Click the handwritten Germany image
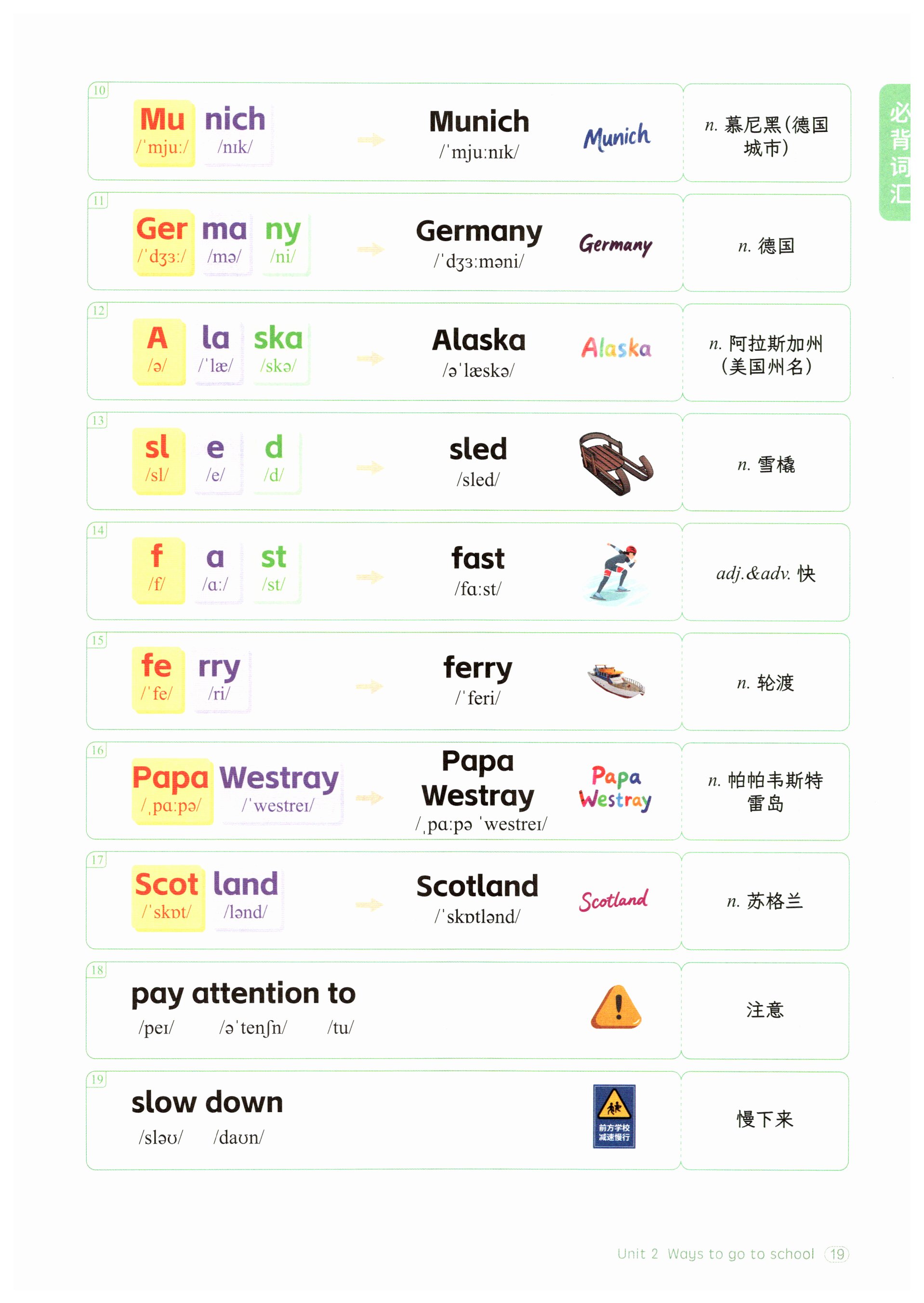924x1303 pixels. coord(616,245)
